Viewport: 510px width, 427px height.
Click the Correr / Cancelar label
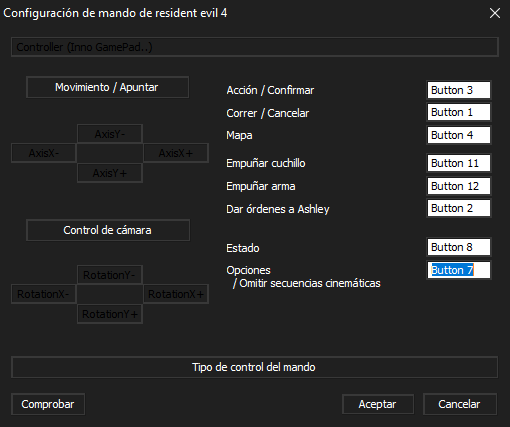point(268,113)
